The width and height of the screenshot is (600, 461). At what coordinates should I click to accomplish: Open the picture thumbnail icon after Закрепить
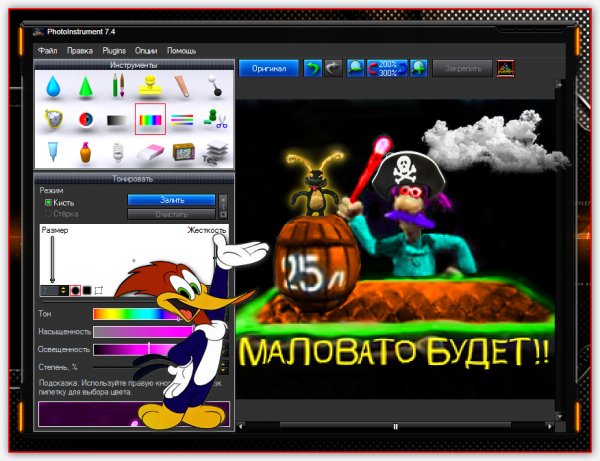505,68
